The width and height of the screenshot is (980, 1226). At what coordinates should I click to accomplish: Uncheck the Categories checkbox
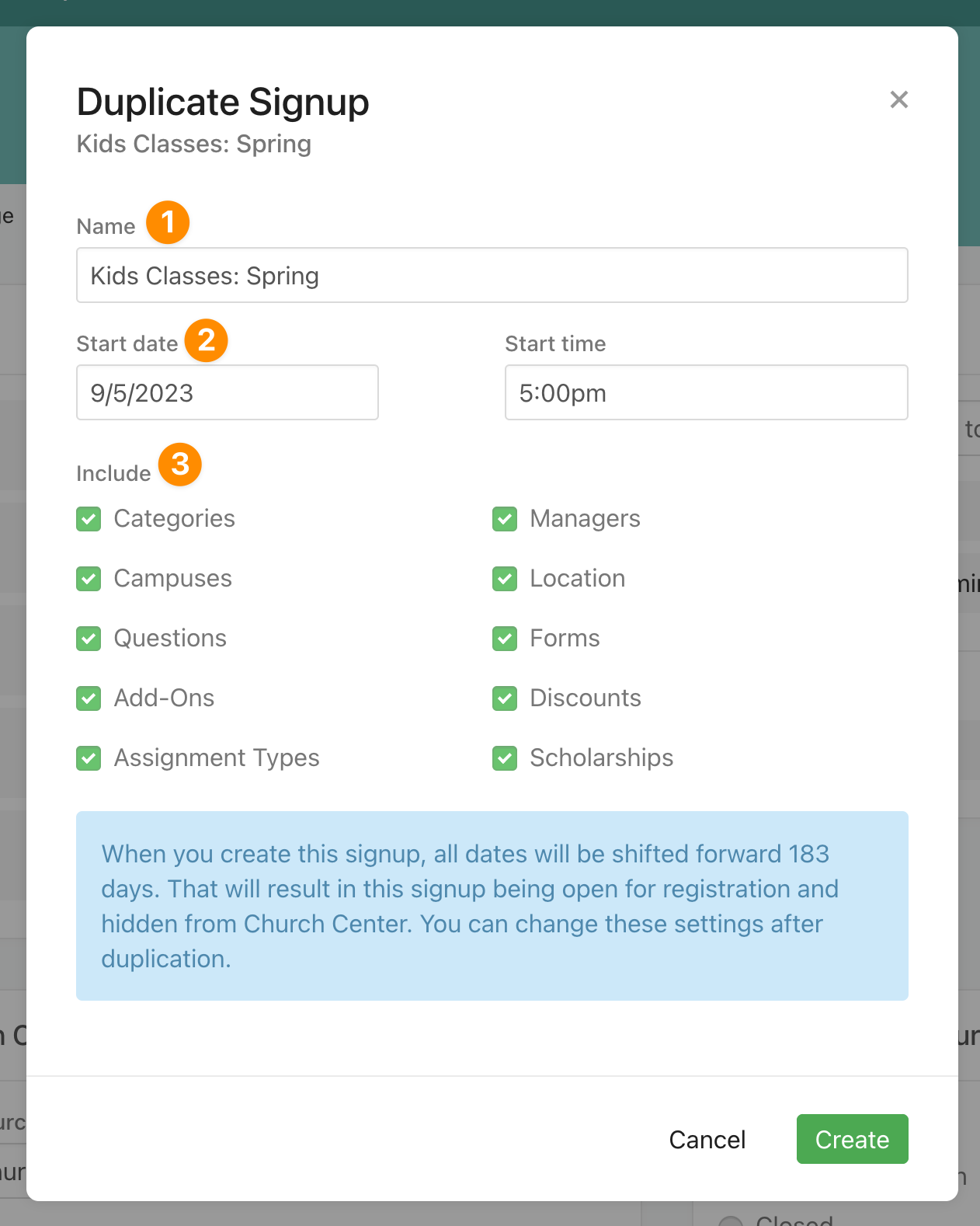pyautogui.click(x=89, y=519)
